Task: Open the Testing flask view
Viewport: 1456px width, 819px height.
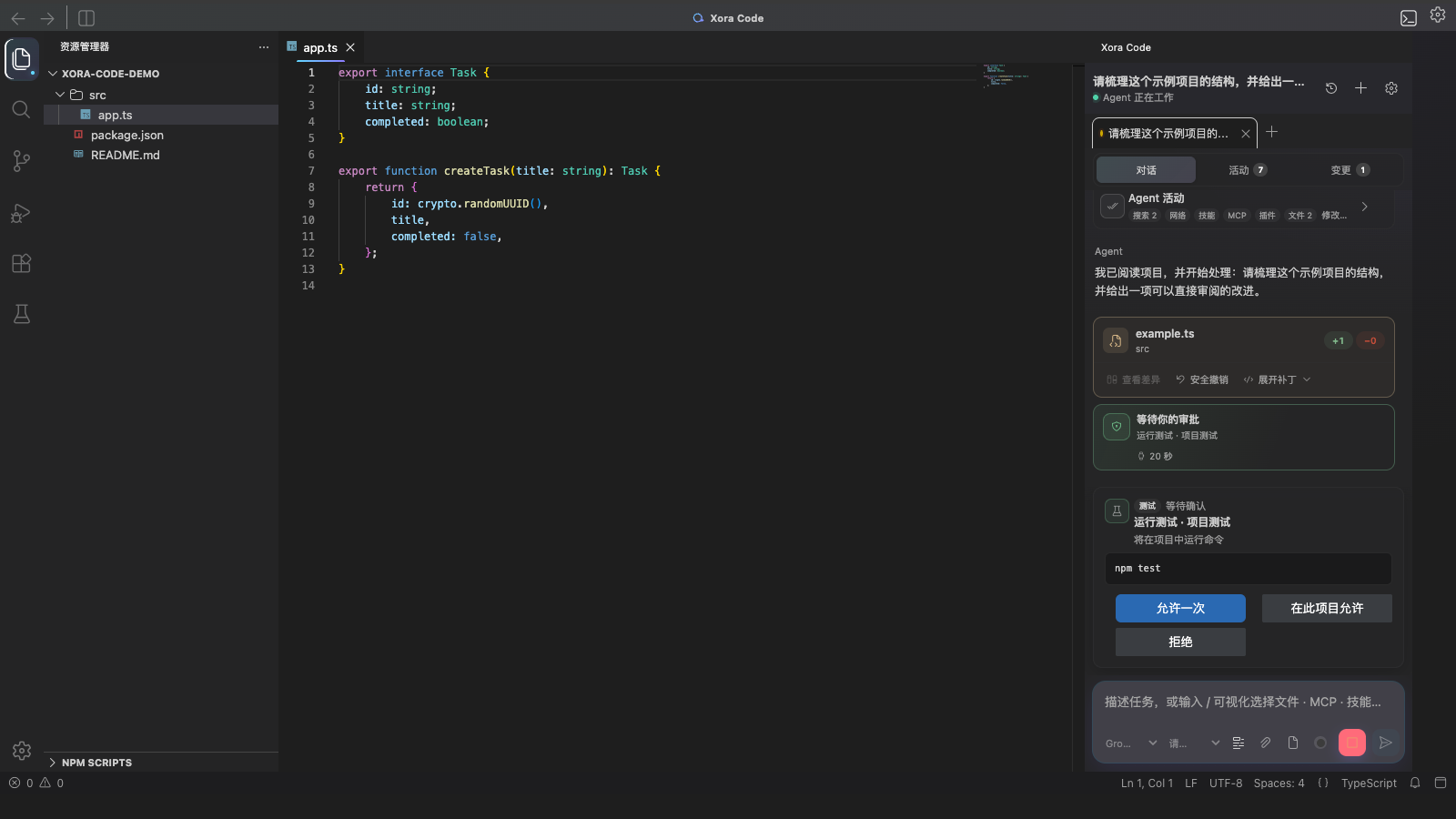Action: tap(22, 314)
